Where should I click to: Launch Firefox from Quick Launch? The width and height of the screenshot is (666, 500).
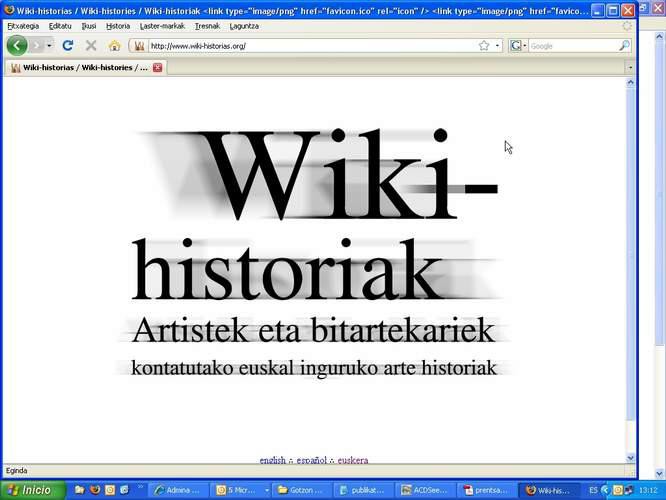point(95,490)
